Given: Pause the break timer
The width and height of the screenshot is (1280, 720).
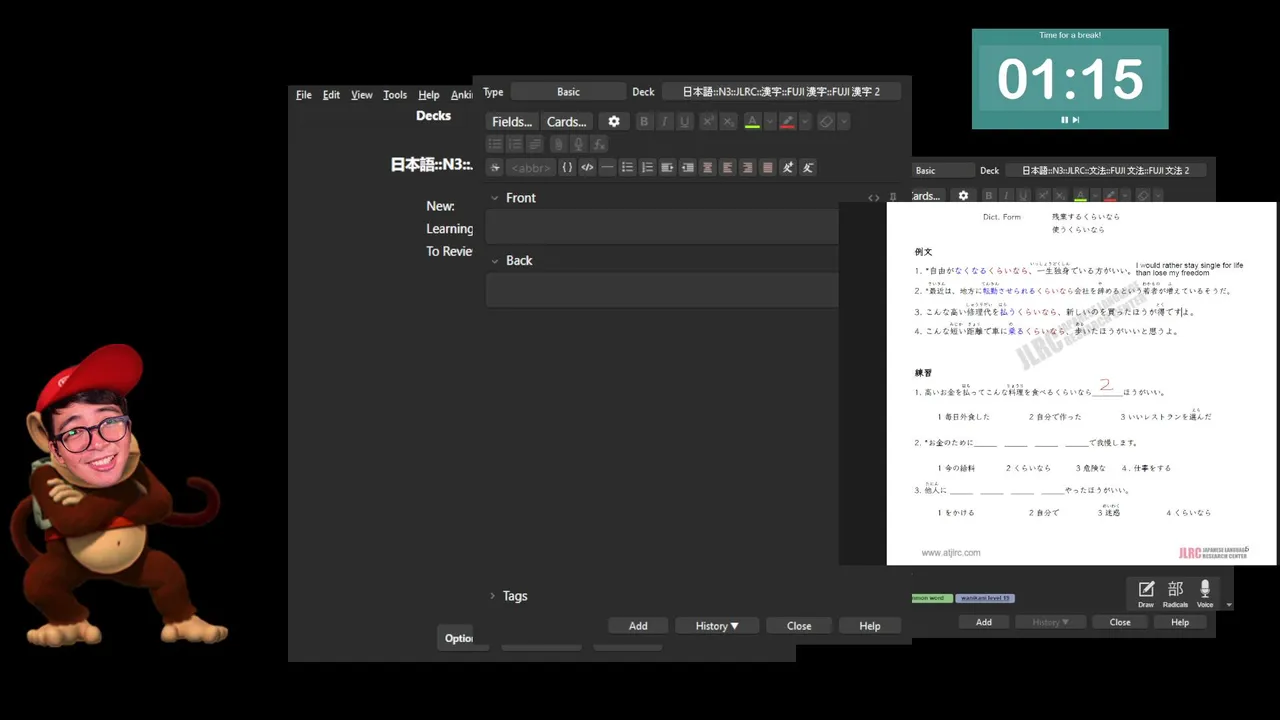Looking at the screenshot, I should coord(1065,120).
